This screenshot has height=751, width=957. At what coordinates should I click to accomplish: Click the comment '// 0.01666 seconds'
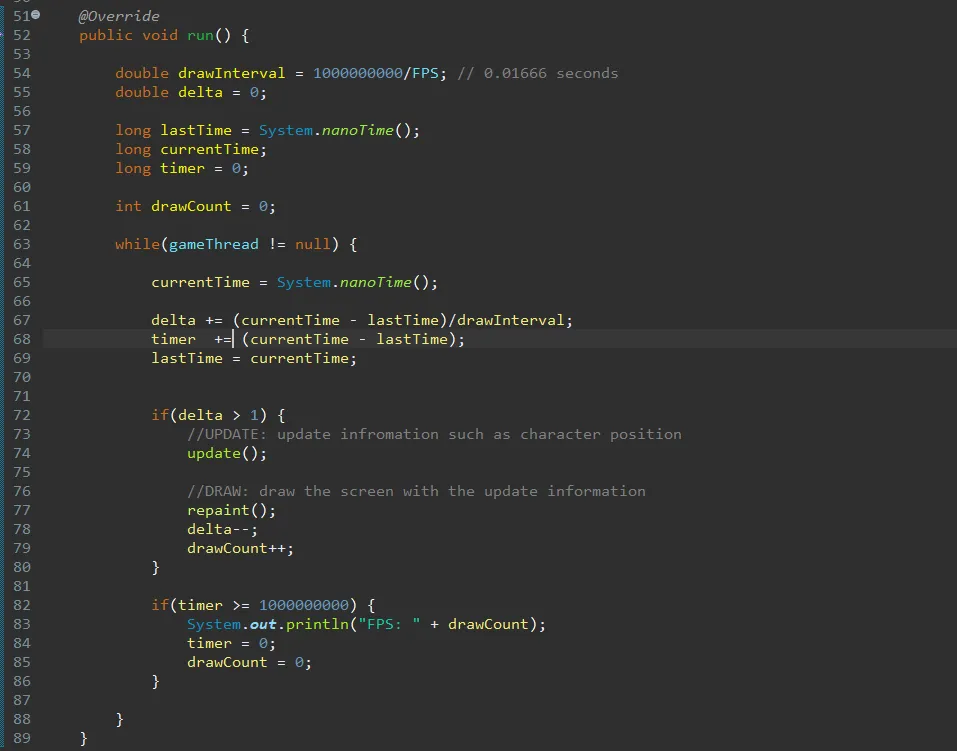[538, 73]
